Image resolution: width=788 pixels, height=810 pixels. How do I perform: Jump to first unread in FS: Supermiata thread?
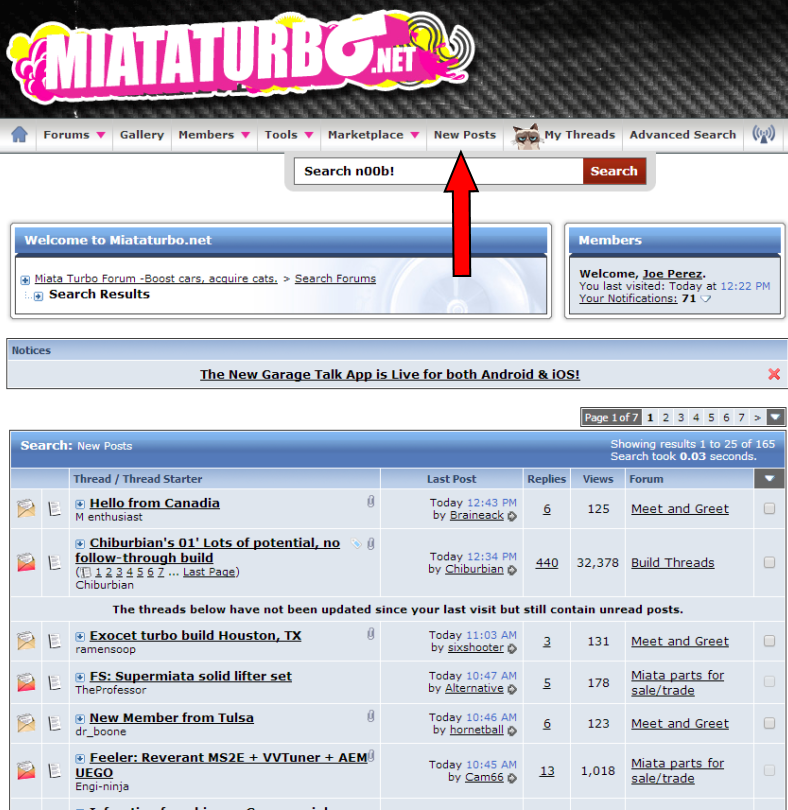(80, 677)
